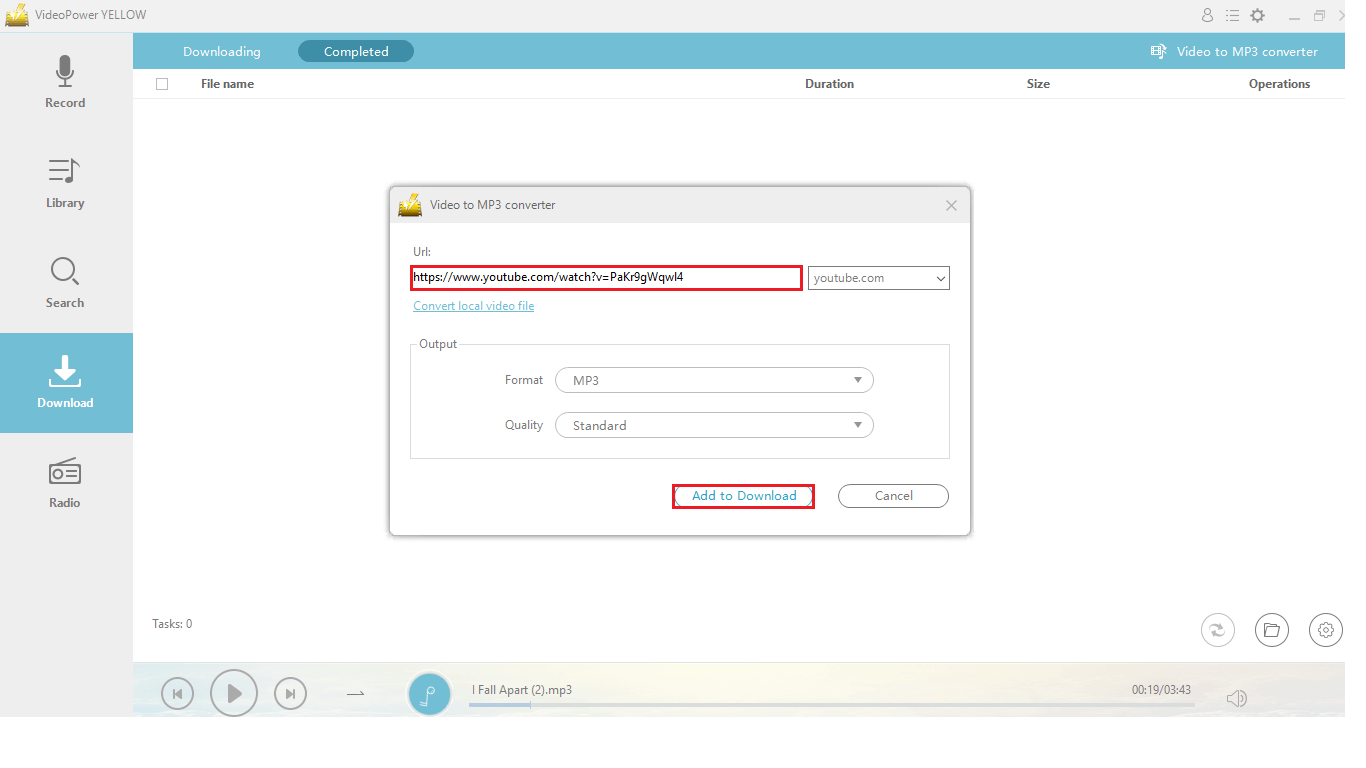The height and width of the screenshot is (768, 1366).
Task: Click the VideoPower YELLOW app logo
Action: [16, 15]
